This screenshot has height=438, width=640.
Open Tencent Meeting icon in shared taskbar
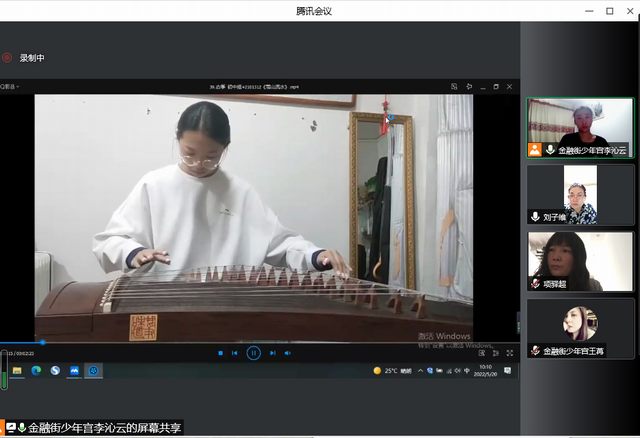coord(74,371)
